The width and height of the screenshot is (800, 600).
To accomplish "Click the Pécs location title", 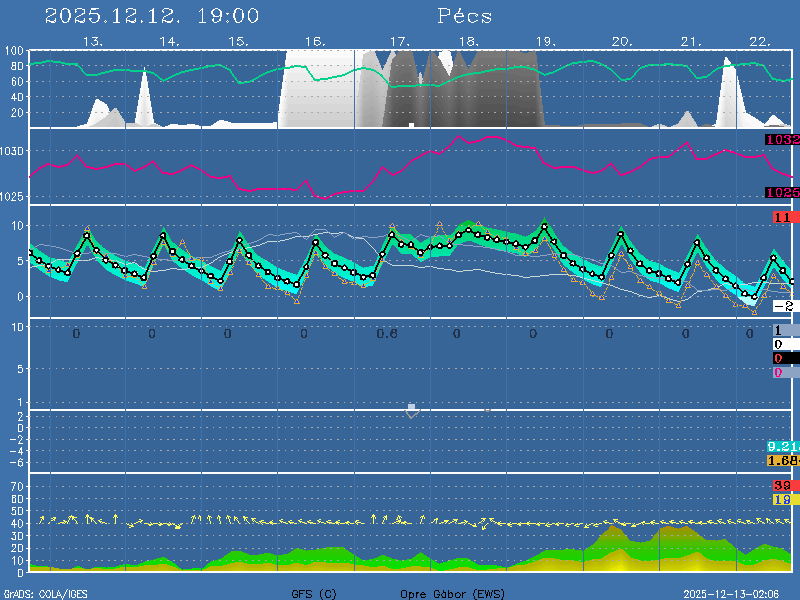I will 465,16.
